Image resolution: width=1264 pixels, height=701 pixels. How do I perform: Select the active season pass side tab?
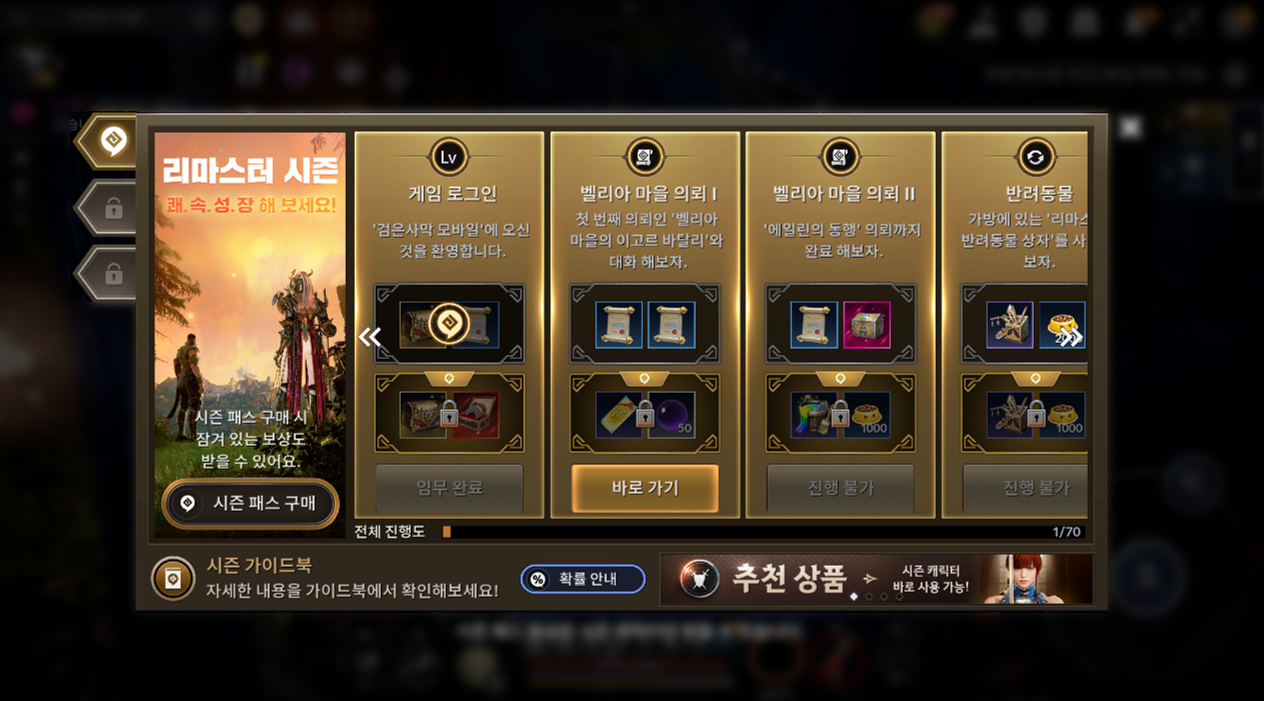pyautogui.click(x=110, y=141)
